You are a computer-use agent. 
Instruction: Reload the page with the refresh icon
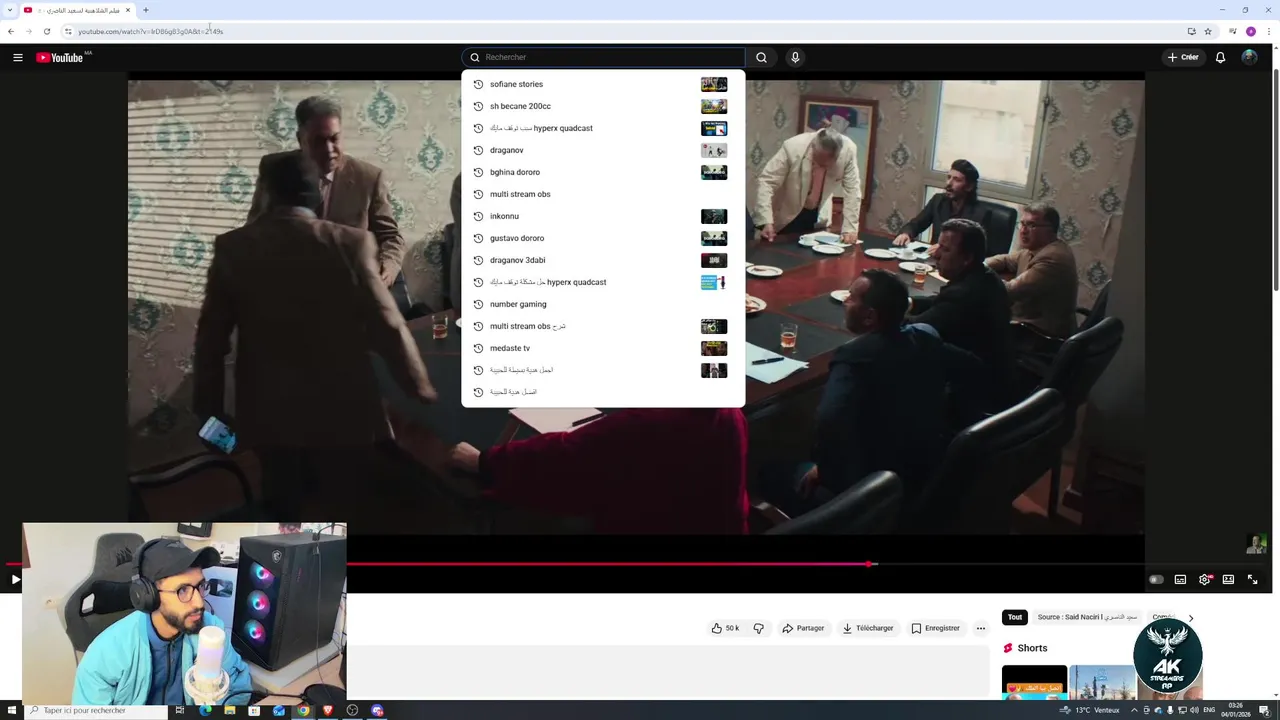pyautogui.click(x=46, y=31)
